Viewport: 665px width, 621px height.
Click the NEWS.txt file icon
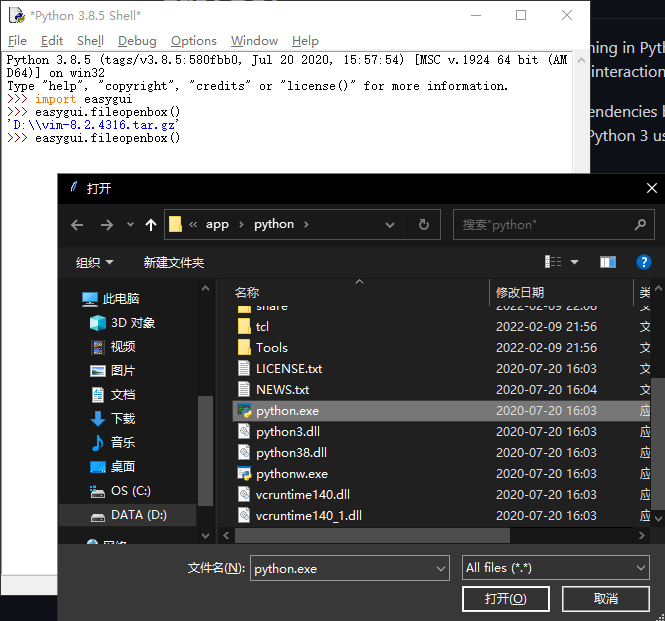coord(244,389)
